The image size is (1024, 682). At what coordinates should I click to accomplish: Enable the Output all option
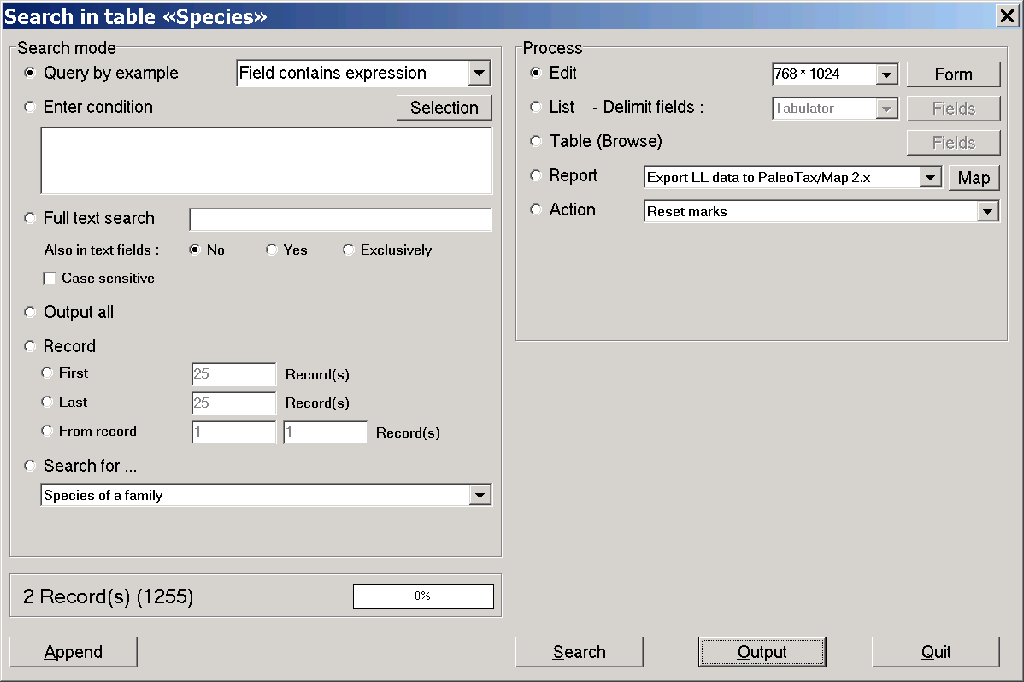(30, 312)
